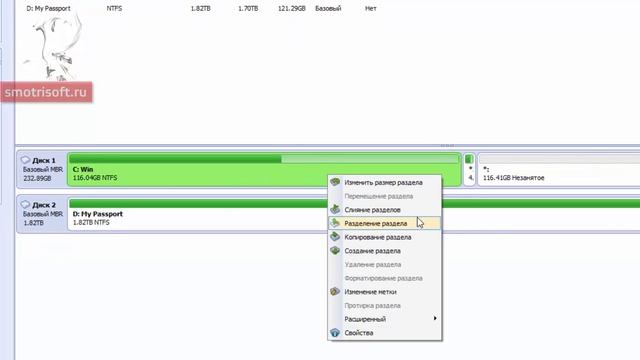Click the resize partition icon in menu
Viewport: 640px width, 360px height.
(x=335, y=182)
